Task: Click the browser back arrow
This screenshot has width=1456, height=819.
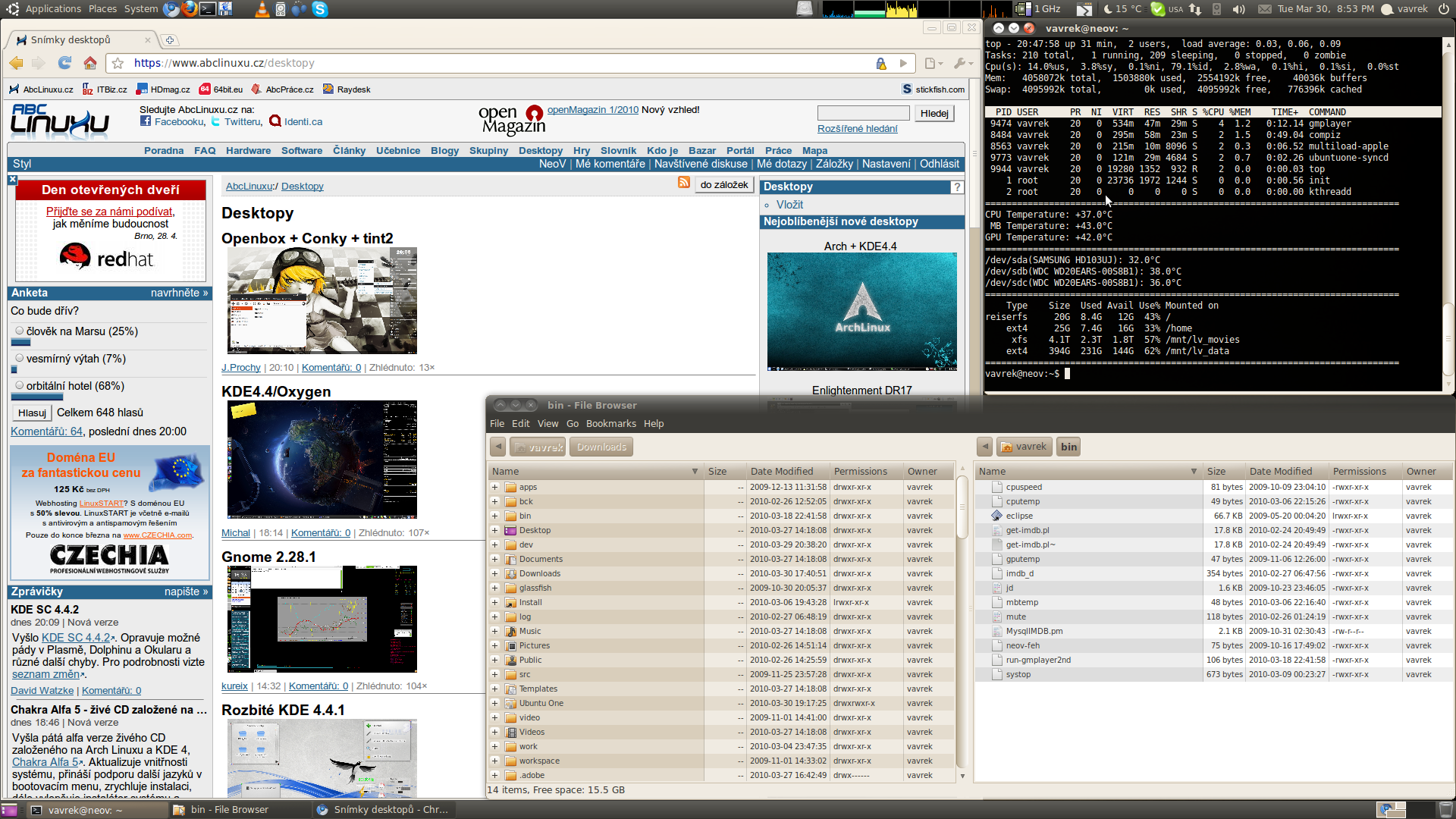Action: tap(17, 63)
